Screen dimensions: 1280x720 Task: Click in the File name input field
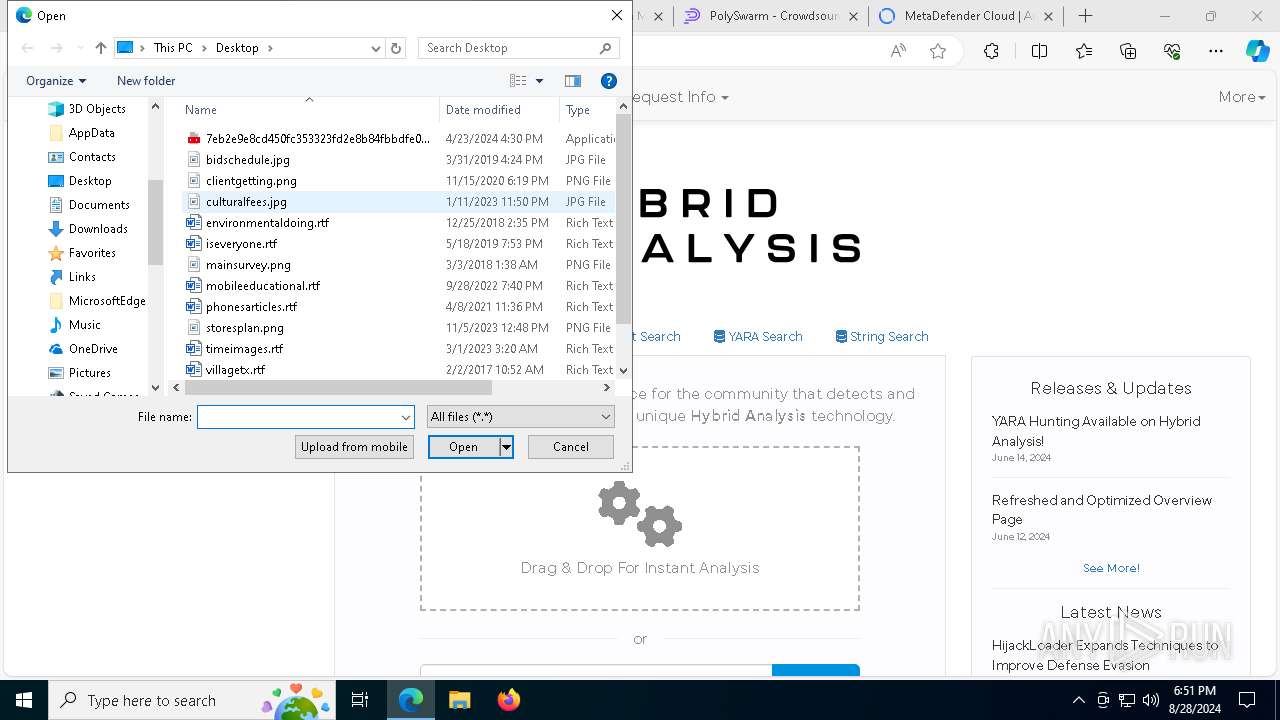click(298, 417)
